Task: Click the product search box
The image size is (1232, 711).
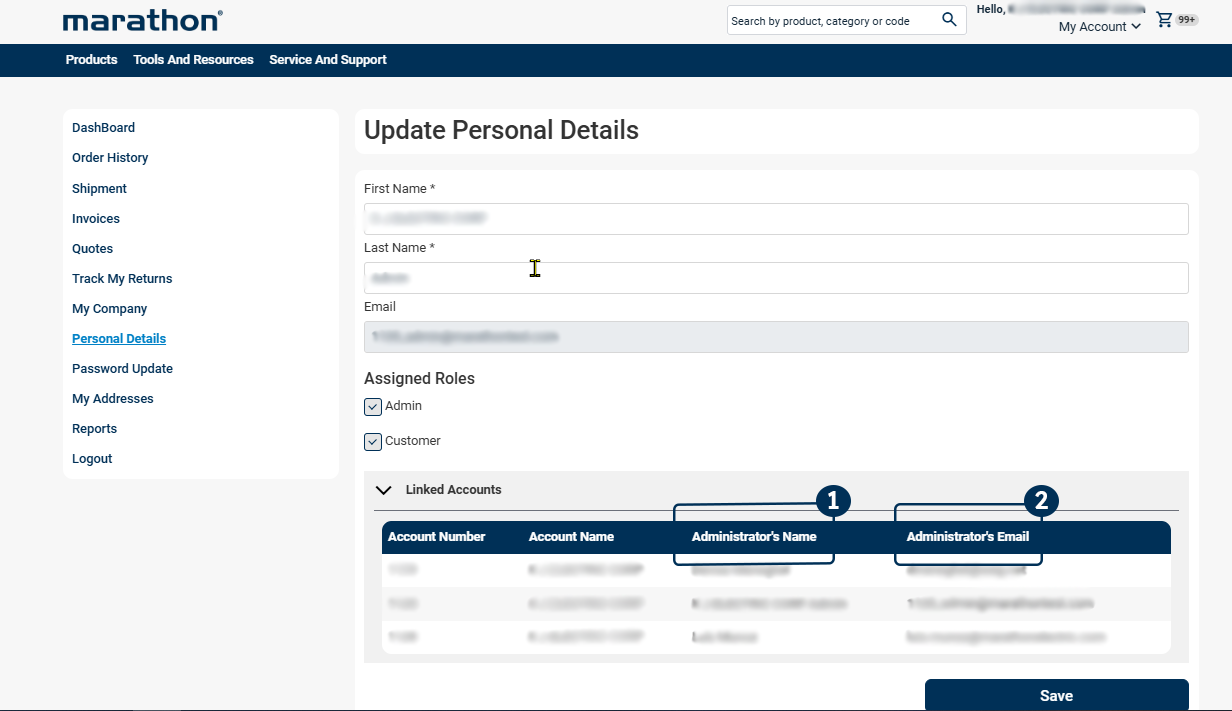Action: (830, 21)
